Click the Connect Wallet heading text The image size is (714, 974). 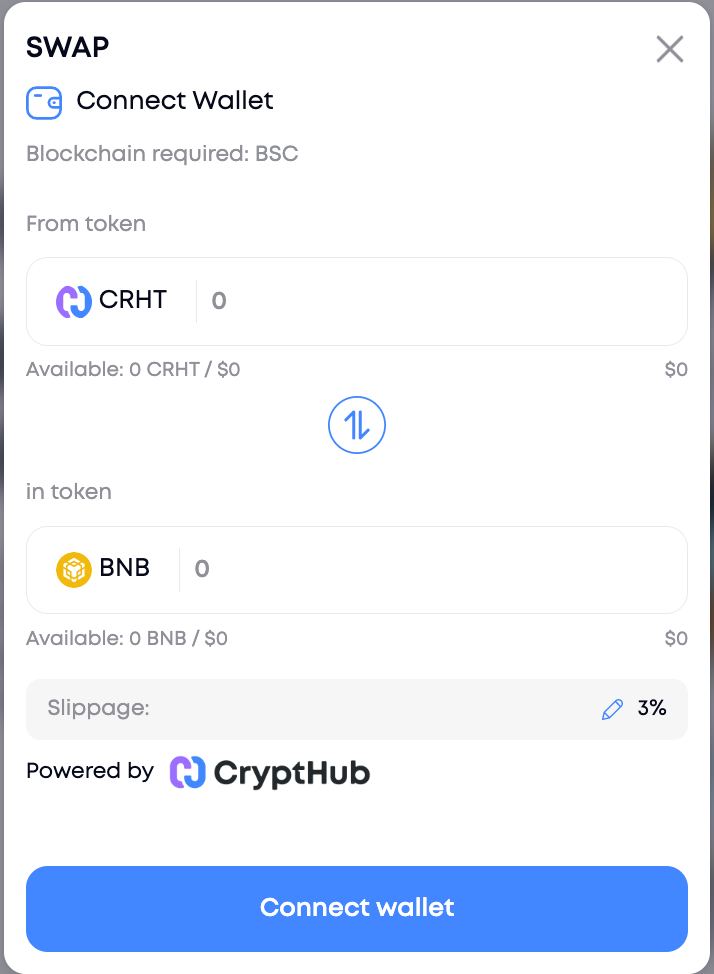click(x=175, y=101)
